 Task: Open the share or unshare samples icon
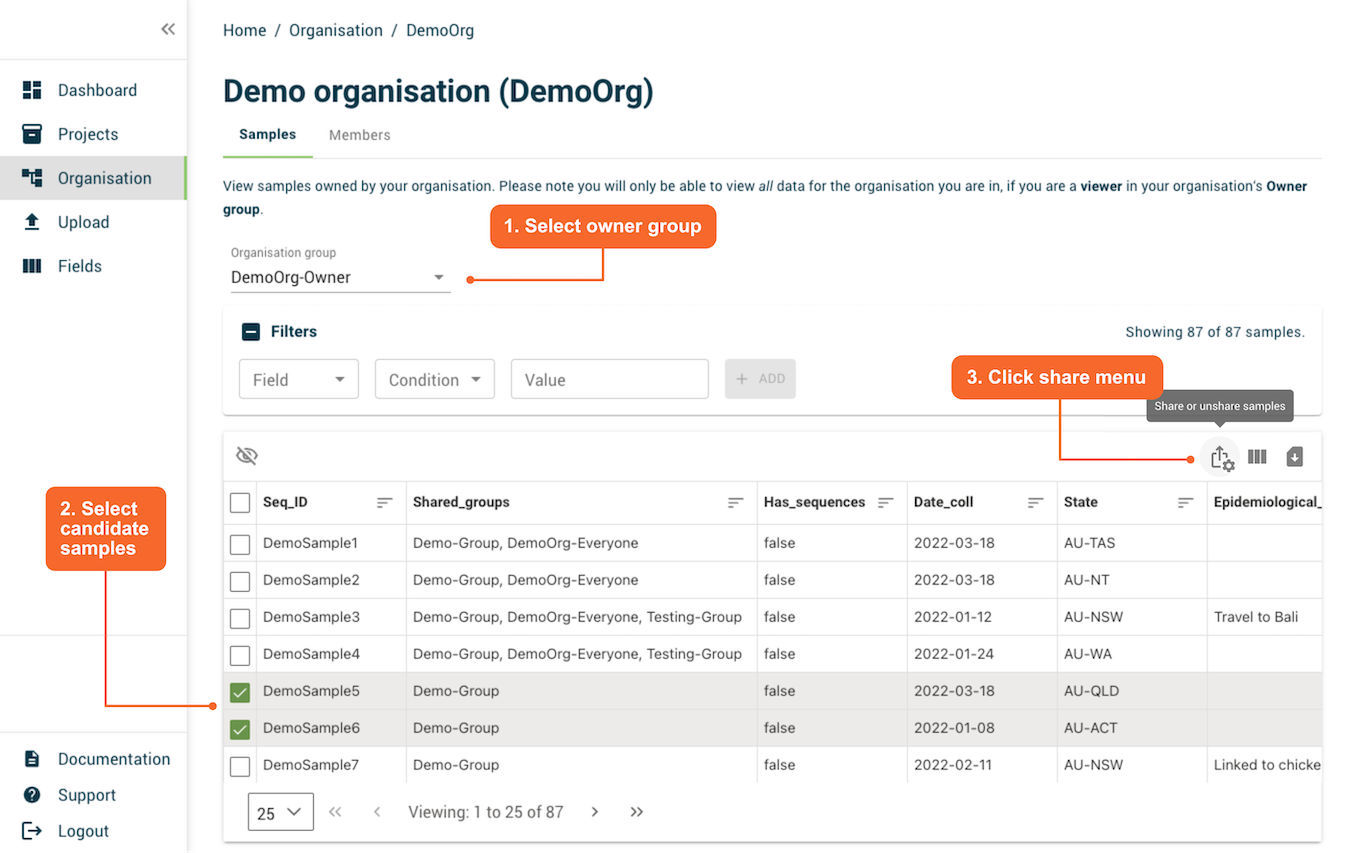(1220, 457)
